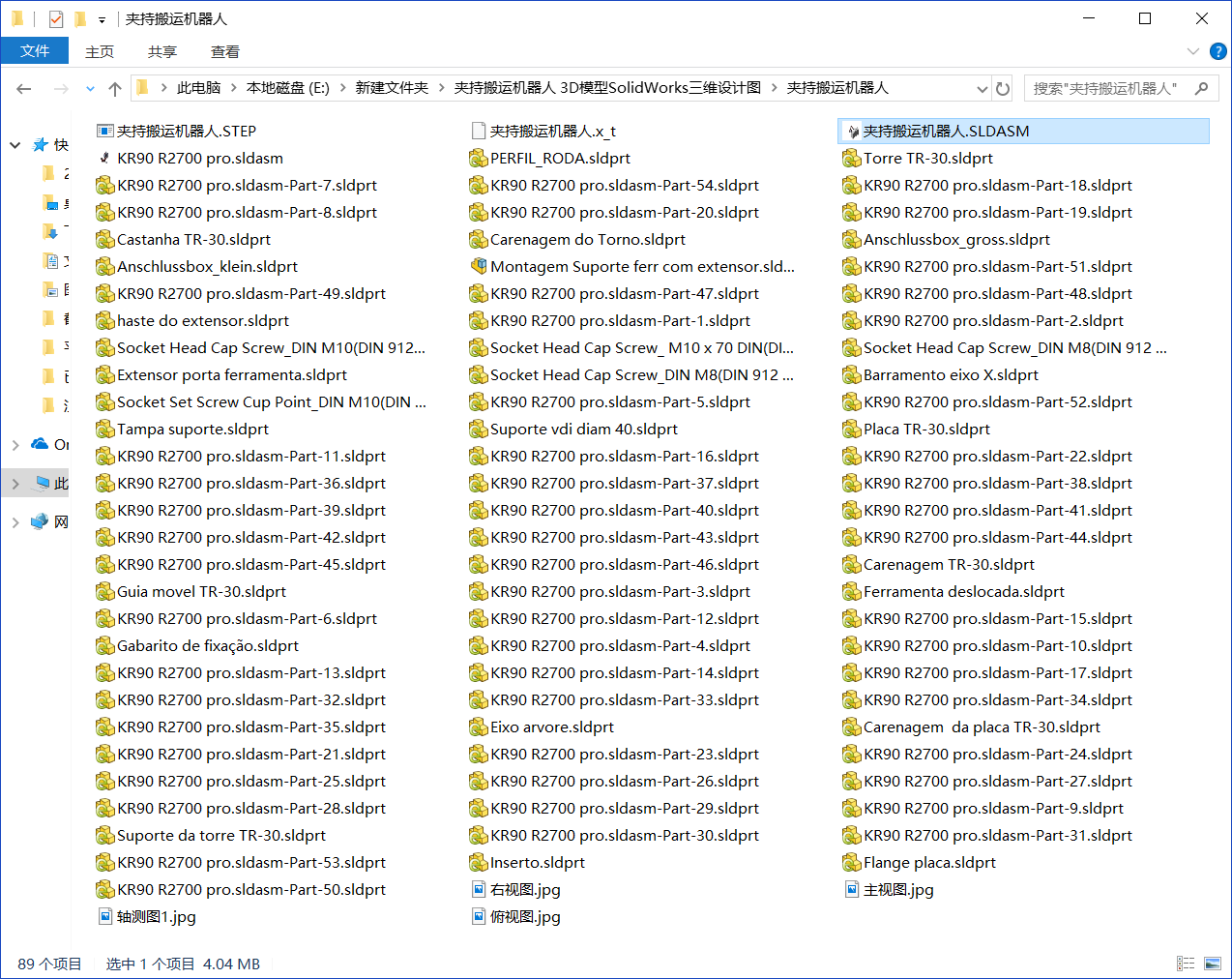Select KR90 R2700 pro.sldasm file icon
This screenshot has height=979, width=1232.
[105, 159]
